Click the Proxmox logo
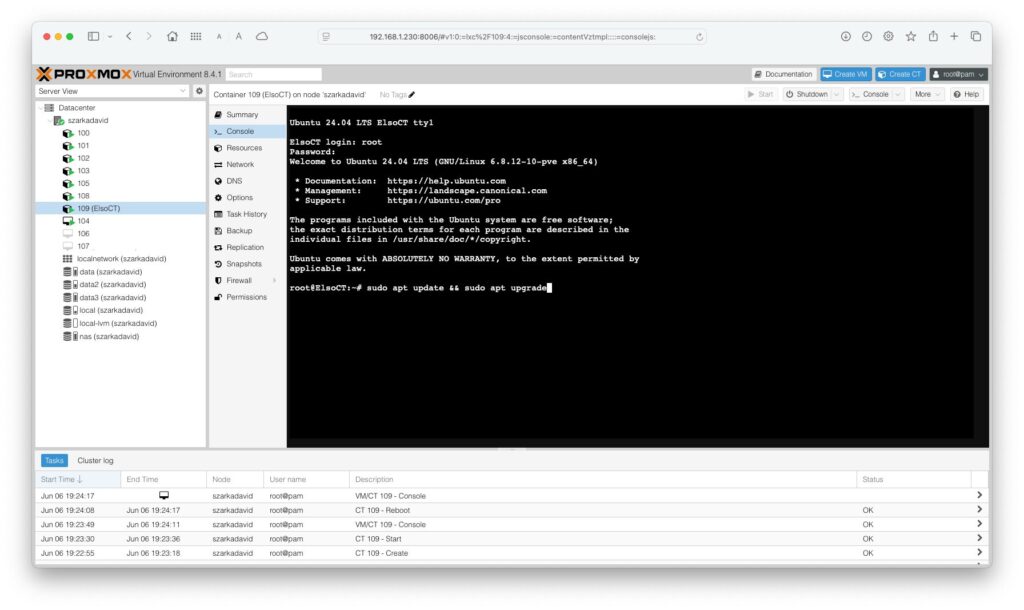1024x610 pixels. 84,74
